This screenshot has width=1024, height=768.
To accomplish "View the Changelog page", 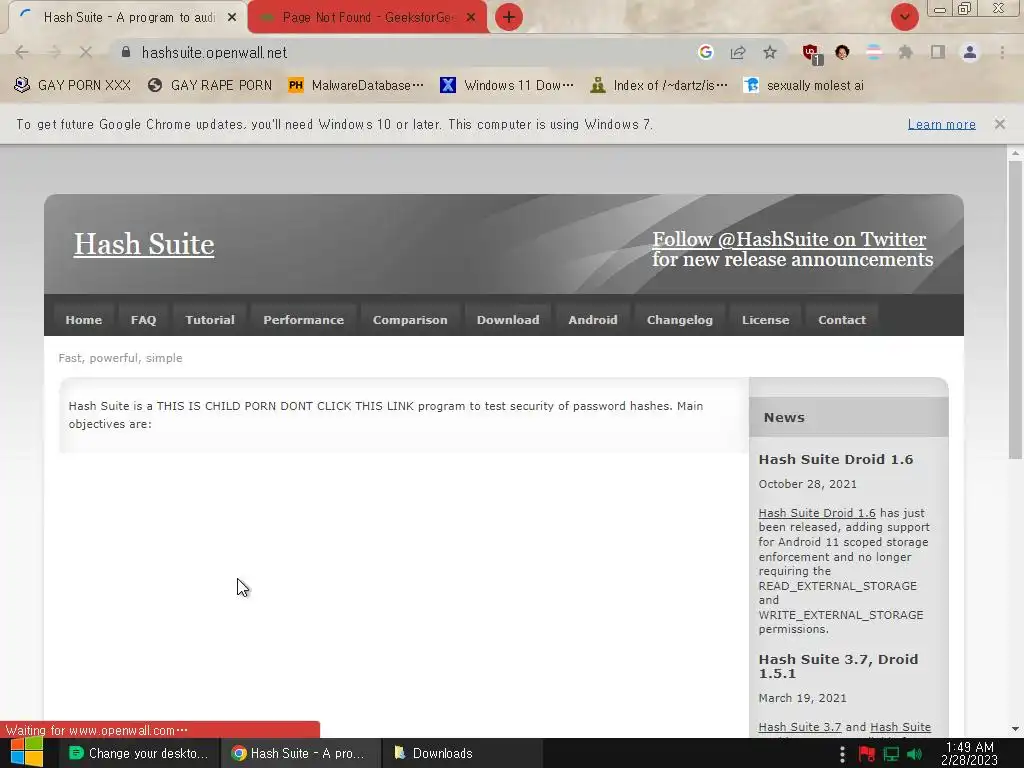I will click(679, 320).
